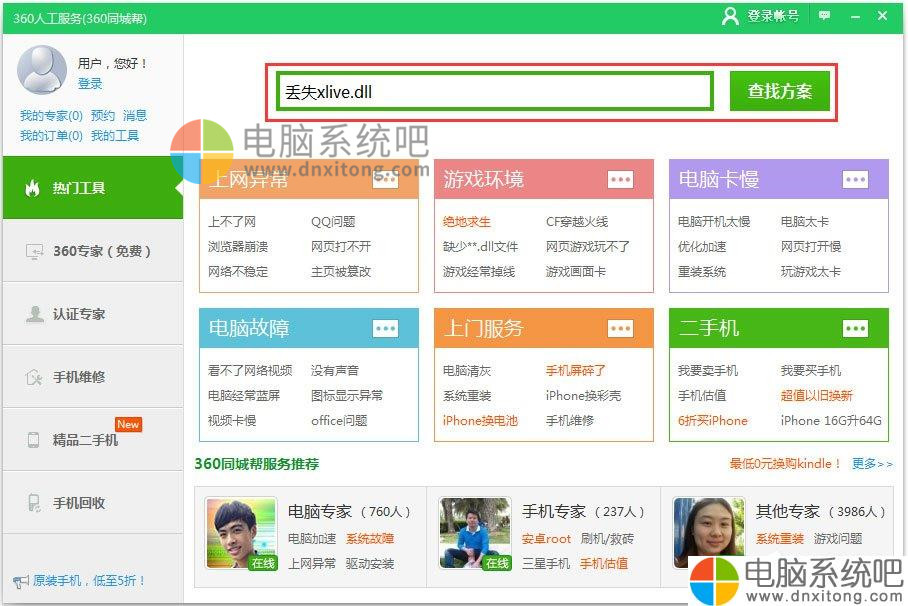The height and width of the screenshot is (606, 908).
Task: Select 6折买iPhone offer
Action: [713, 421]
